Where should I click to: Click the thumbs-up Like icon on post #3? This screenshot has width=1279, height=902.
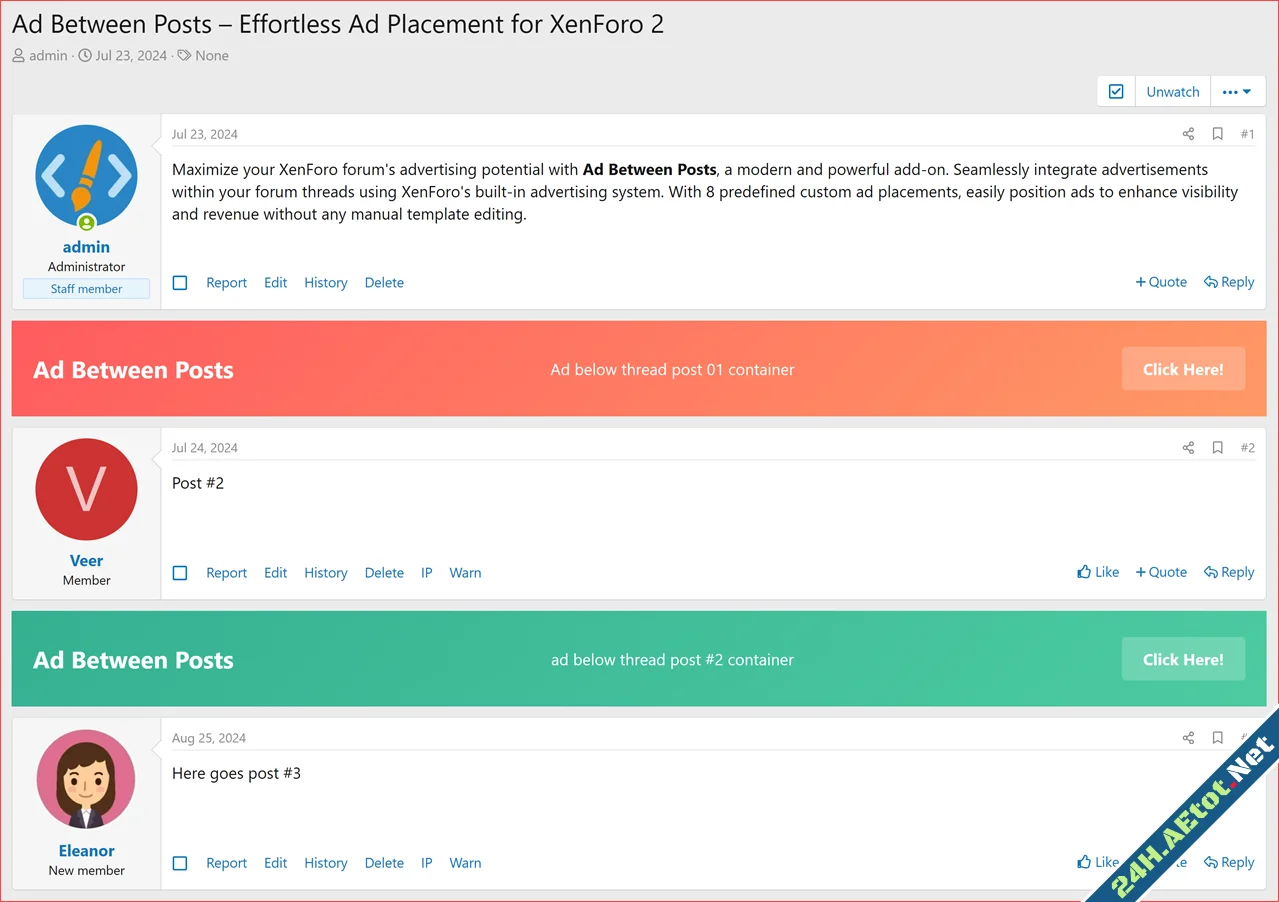(1086, 861)
